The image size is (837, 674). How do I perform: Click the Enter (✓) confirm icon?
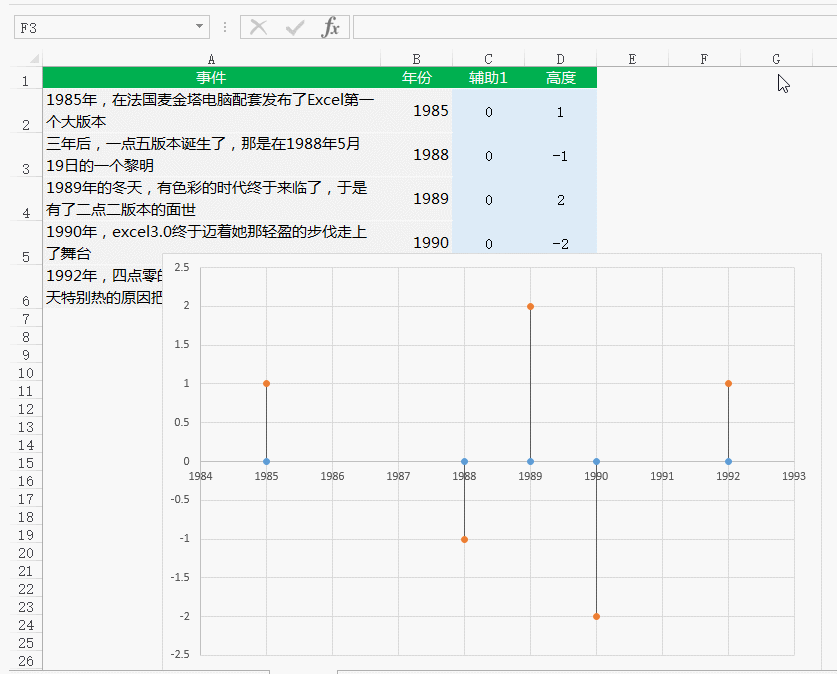293,27
